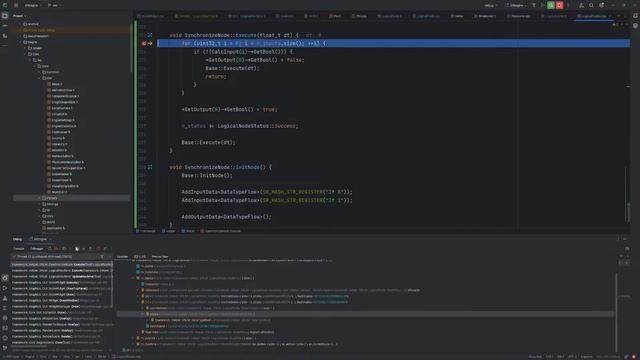Viewport: 640px width, 360px height.
Task: Open the run configuration dropdown
Action: click(516, 5)
